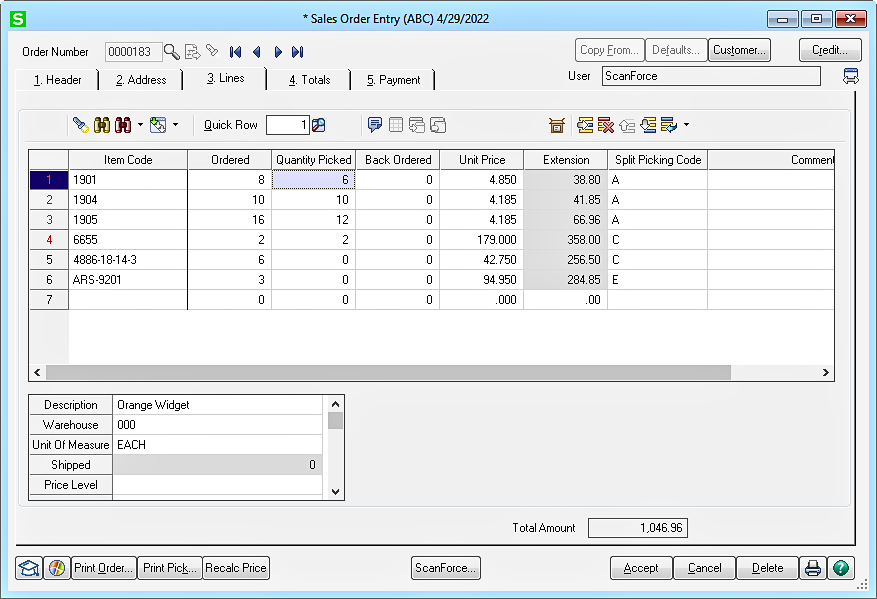Click Print Order... button

(x=103, y=568)
